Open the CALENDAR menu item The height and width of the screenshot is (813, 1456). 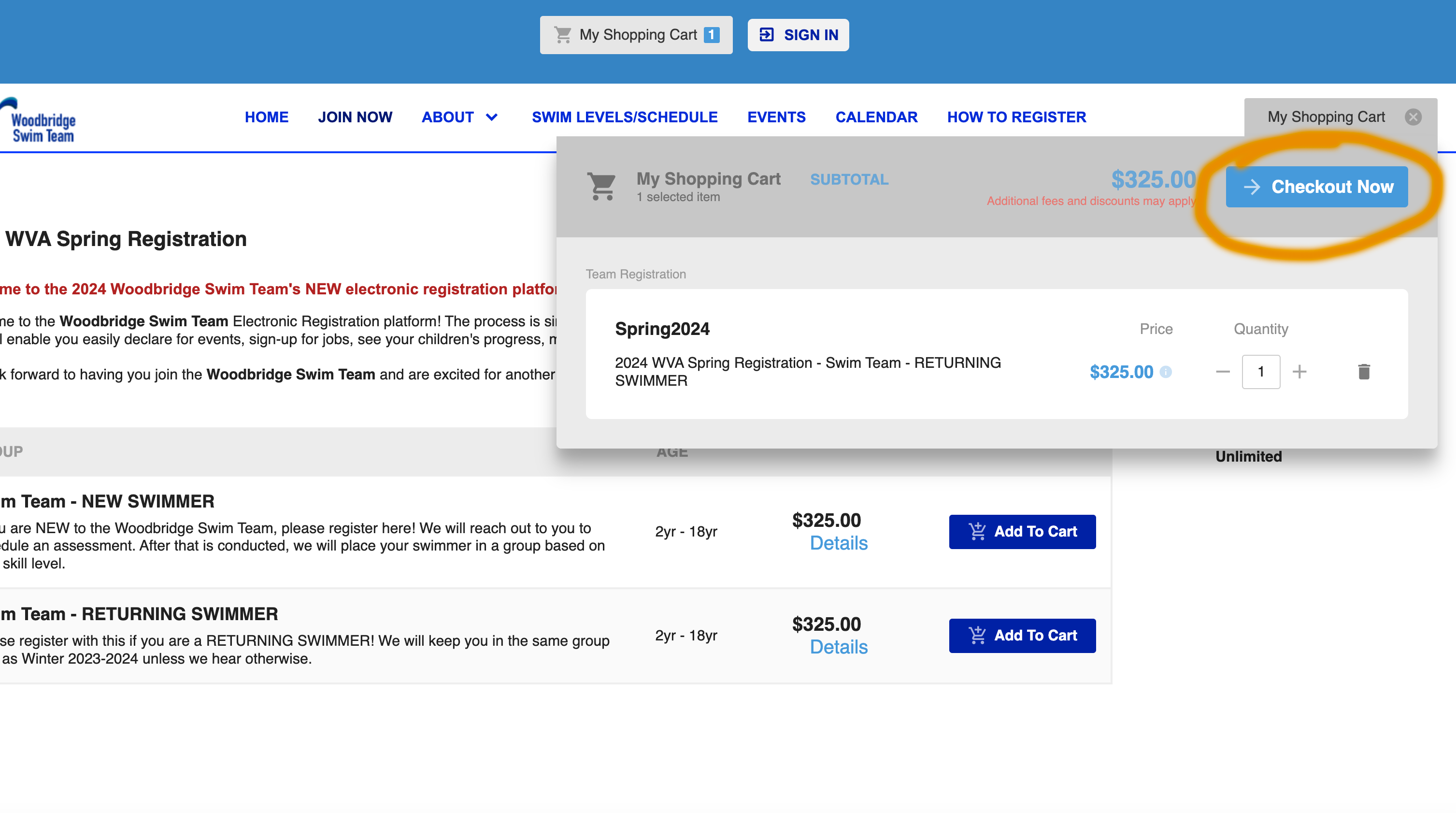pyautogui.click(x=876, y=117)
